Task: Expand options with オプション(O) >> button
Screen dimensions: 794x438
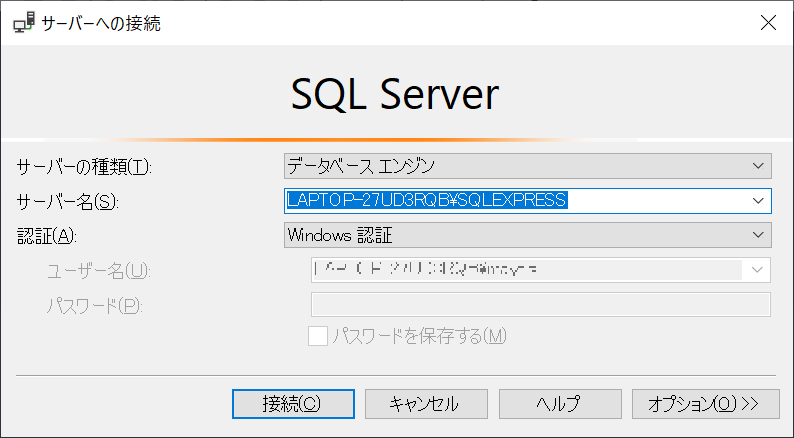Action: pyautogui.click(x=705, y=404)
